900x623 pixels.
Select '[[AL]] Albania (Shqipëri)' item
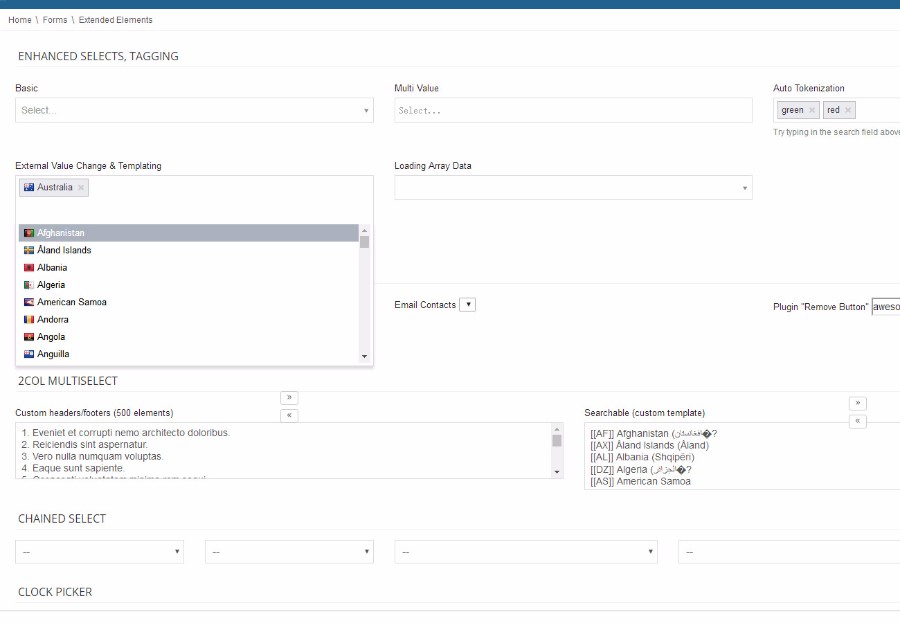pos(642,458)
